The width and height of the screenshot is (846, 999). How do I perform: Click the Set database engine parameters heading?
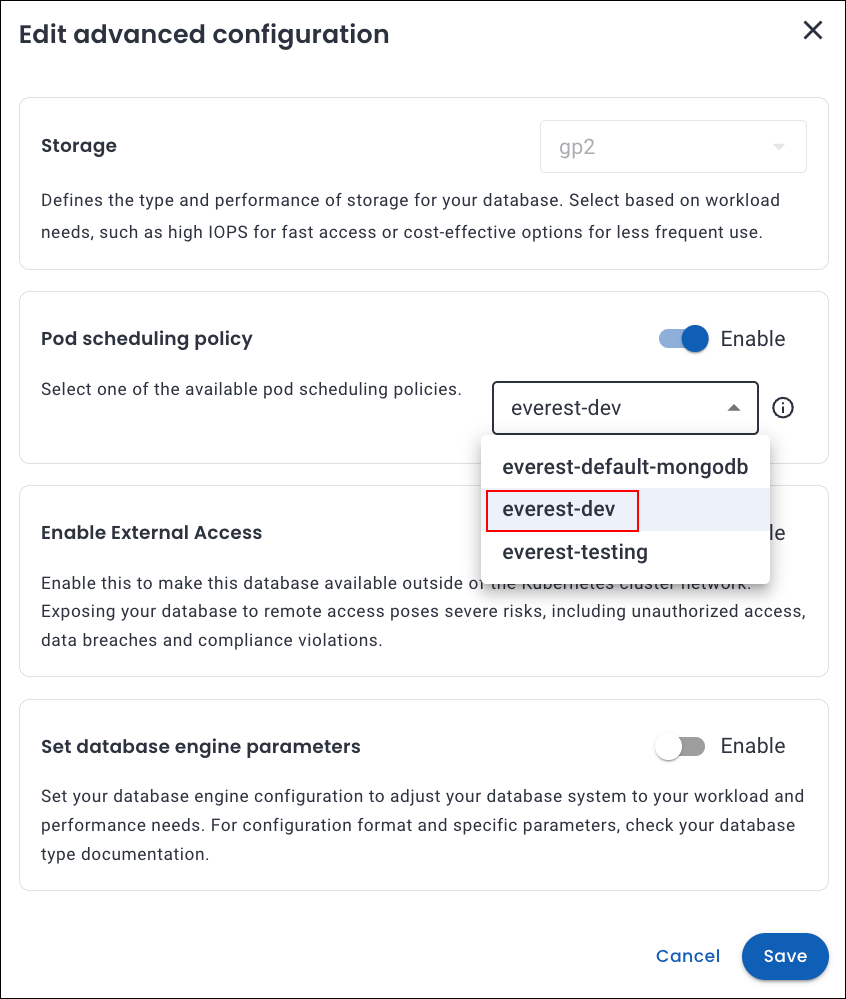[201, 747]
